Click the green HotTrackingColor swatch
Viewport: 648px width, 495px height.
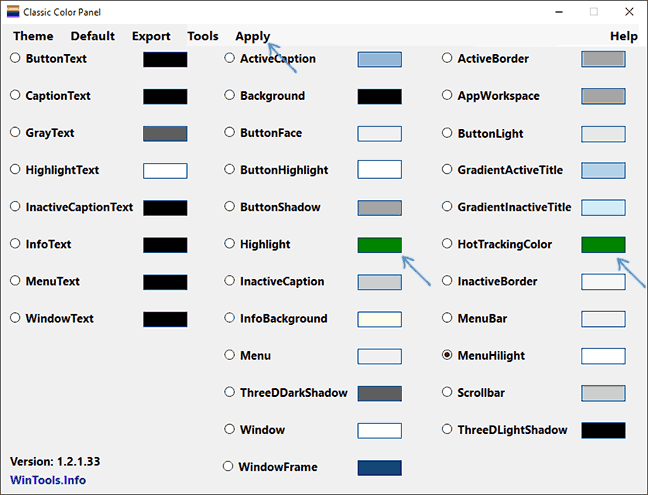click(x=603, y=245)
